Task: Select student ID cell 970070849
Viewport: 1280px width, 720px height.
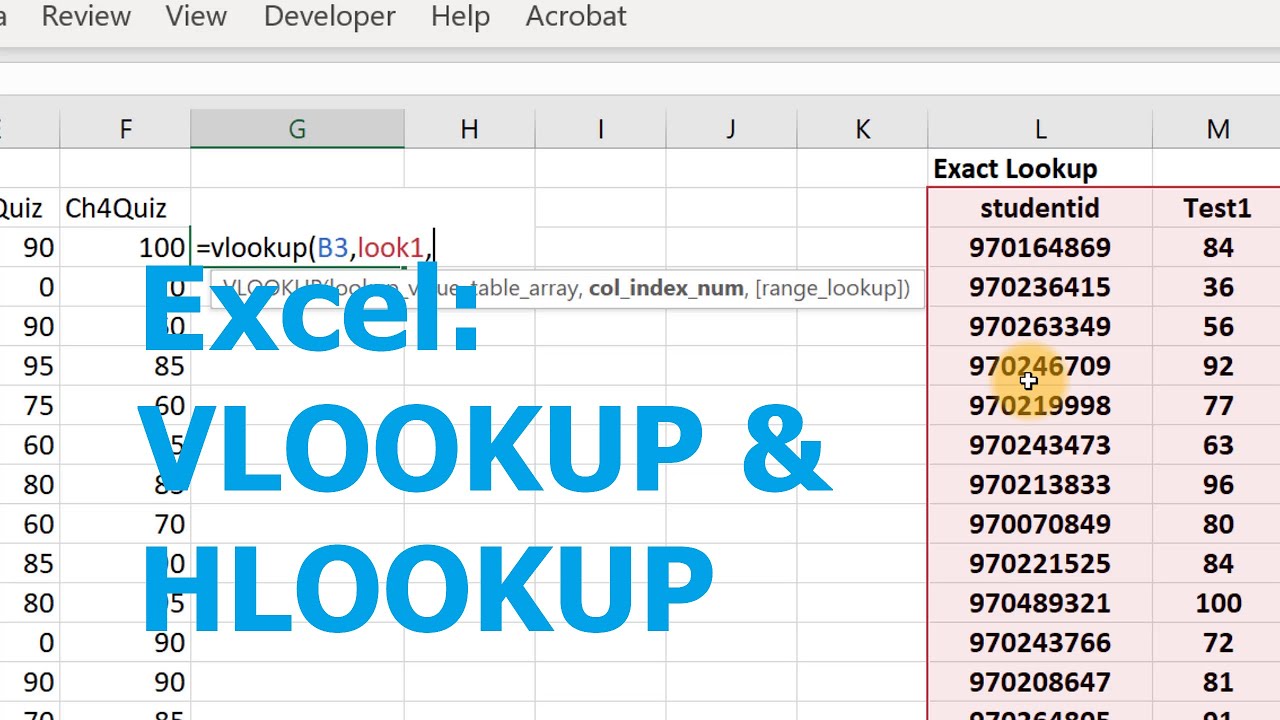Action: click(1040, 524)
